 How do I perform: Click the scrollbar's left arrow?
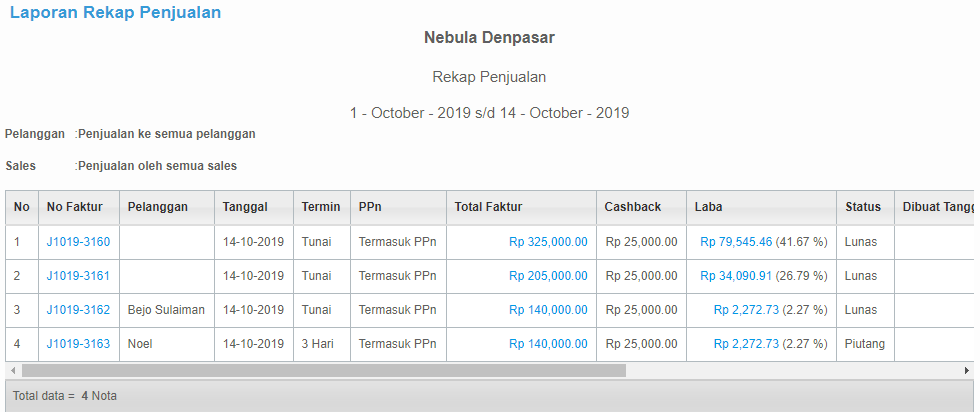(12, 371)
